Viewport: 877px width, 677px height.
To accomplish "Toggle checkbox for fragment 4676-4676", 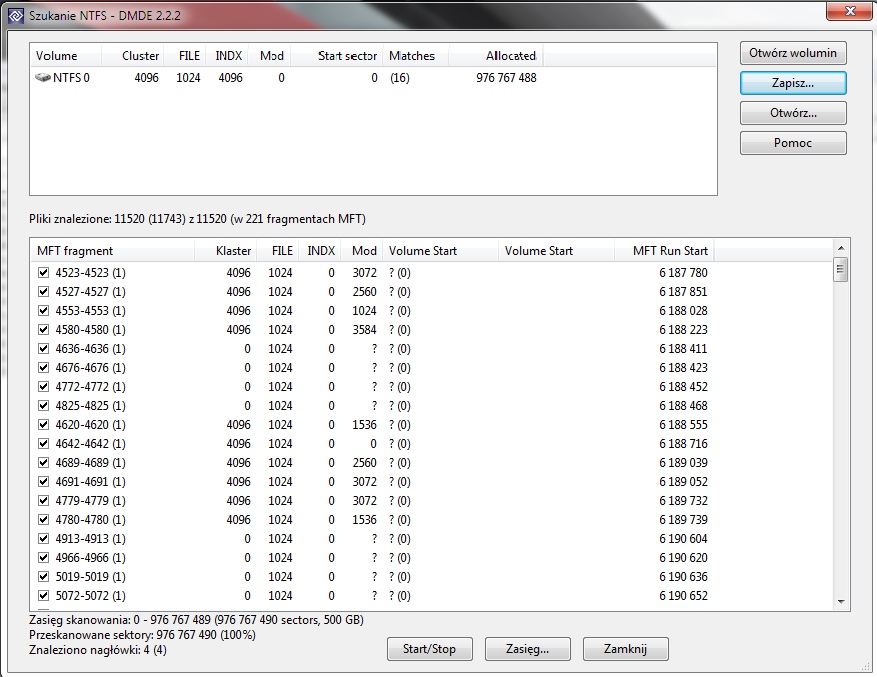I will tap(43, 368).
